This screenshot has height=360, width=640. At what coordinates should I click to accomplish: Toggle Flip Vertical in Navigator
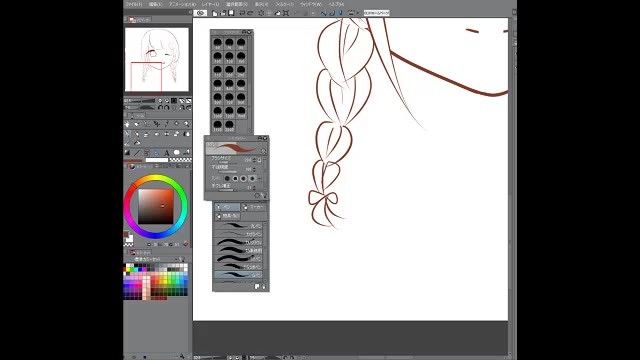[189, 107]
